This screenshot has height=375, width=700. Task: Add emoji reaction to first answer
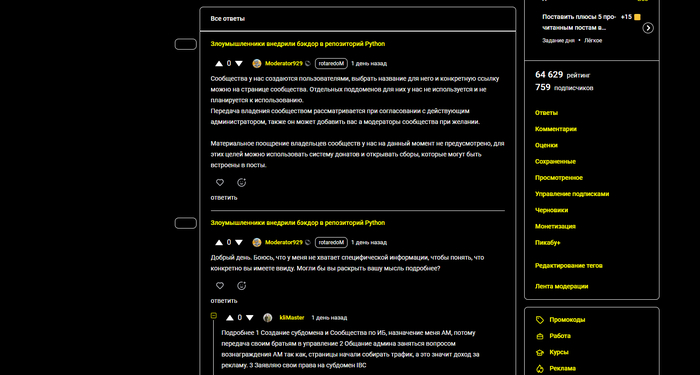click(242, 183)
